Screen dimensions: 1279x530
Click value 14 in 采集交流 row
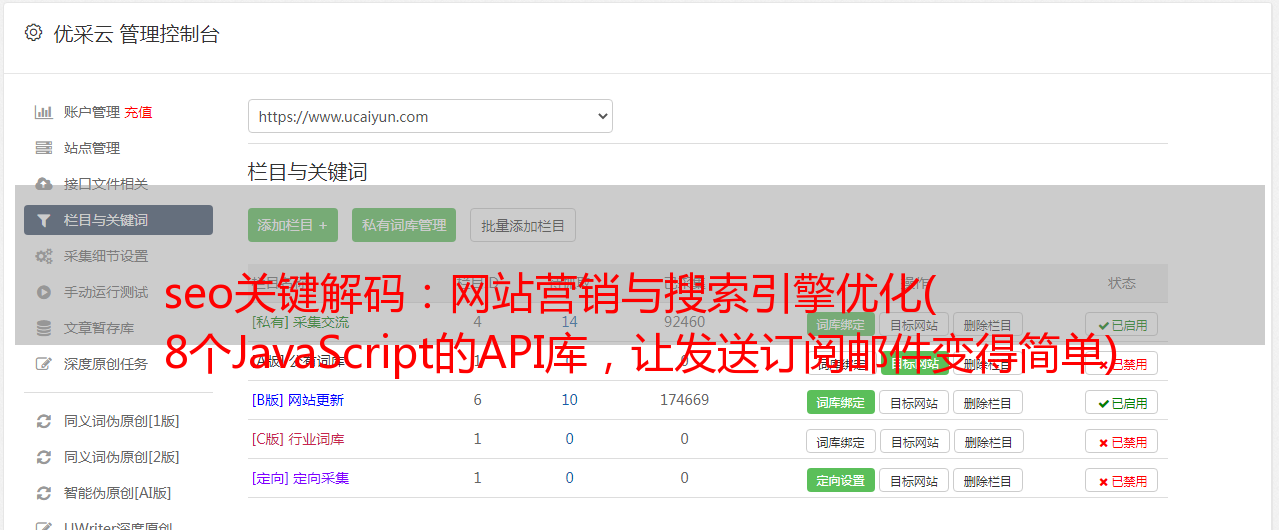(x=570, y=322)
